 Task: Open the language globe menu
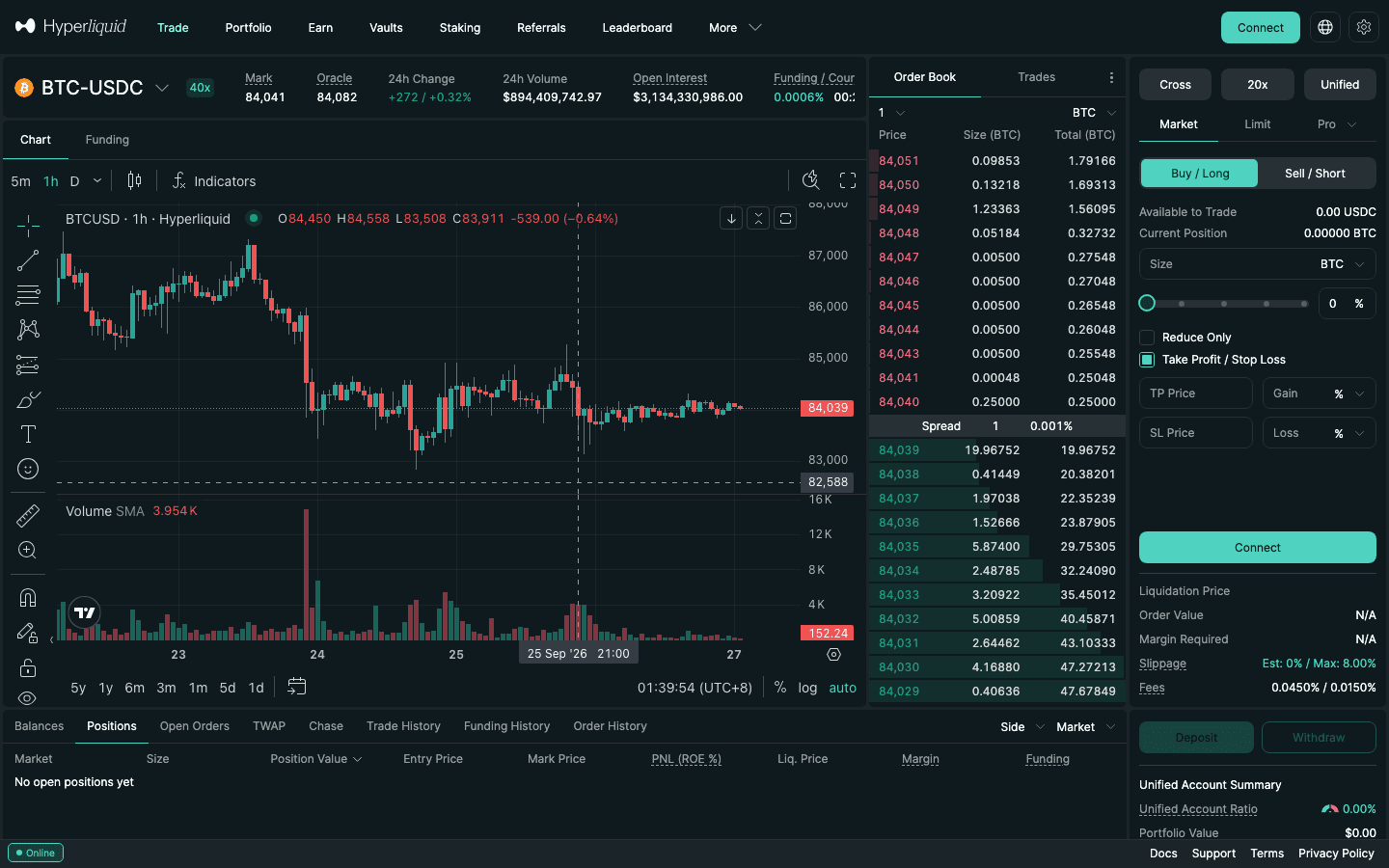click(1325, 28)
